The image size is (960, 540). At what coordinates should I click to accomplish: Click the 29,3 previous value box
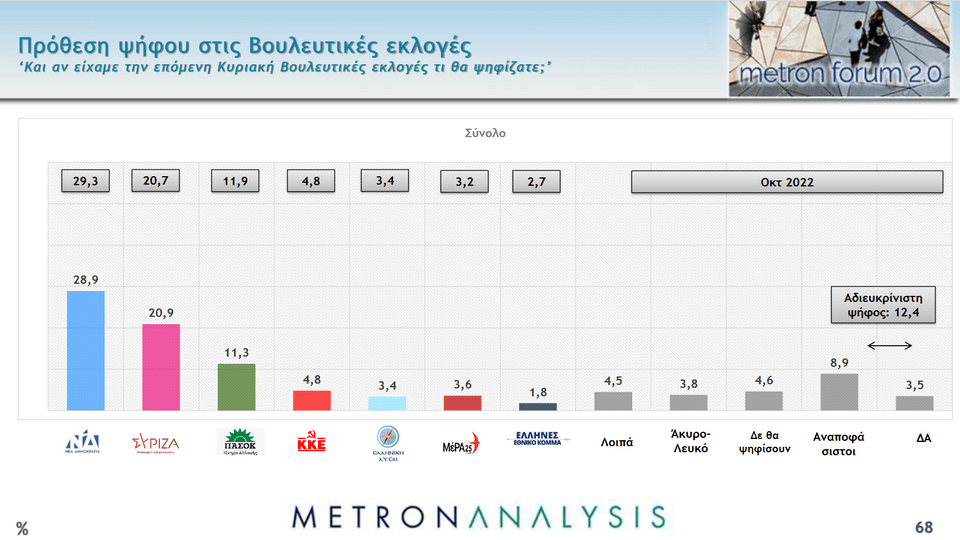86,181
